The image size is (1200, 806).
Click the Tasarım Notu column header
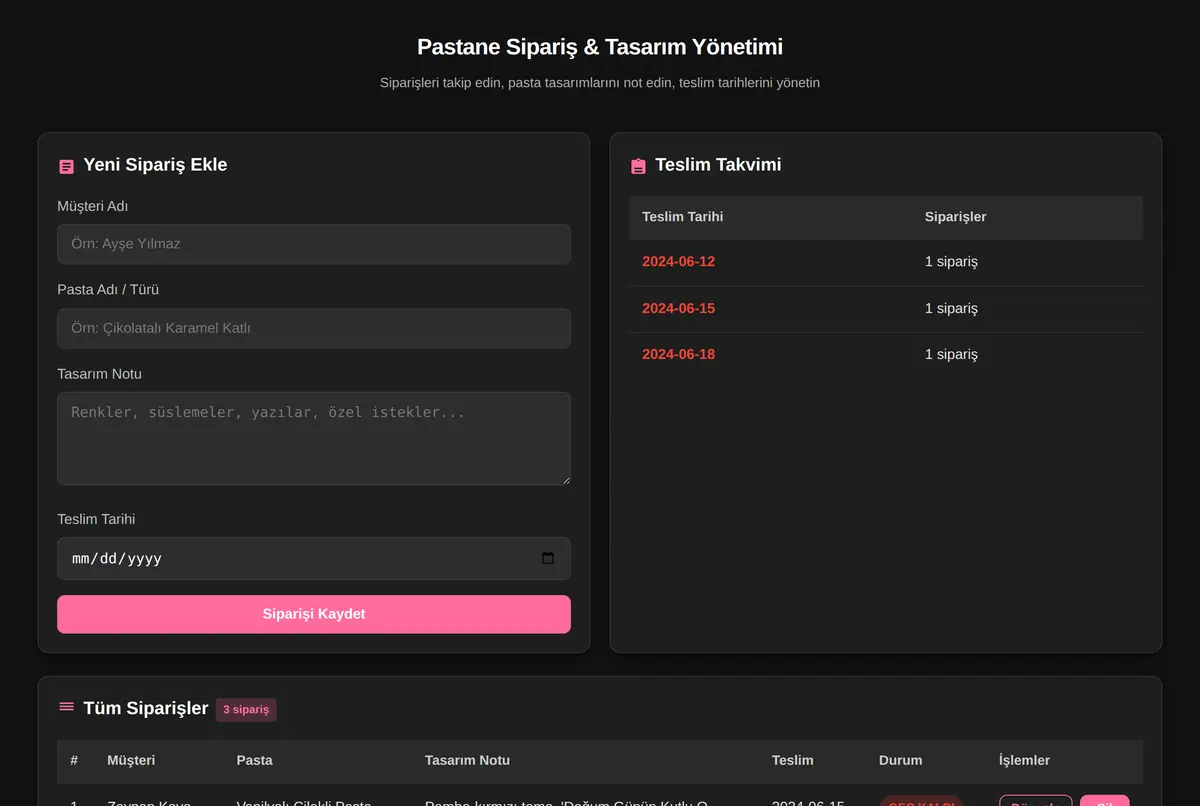[x=467, y=760]
